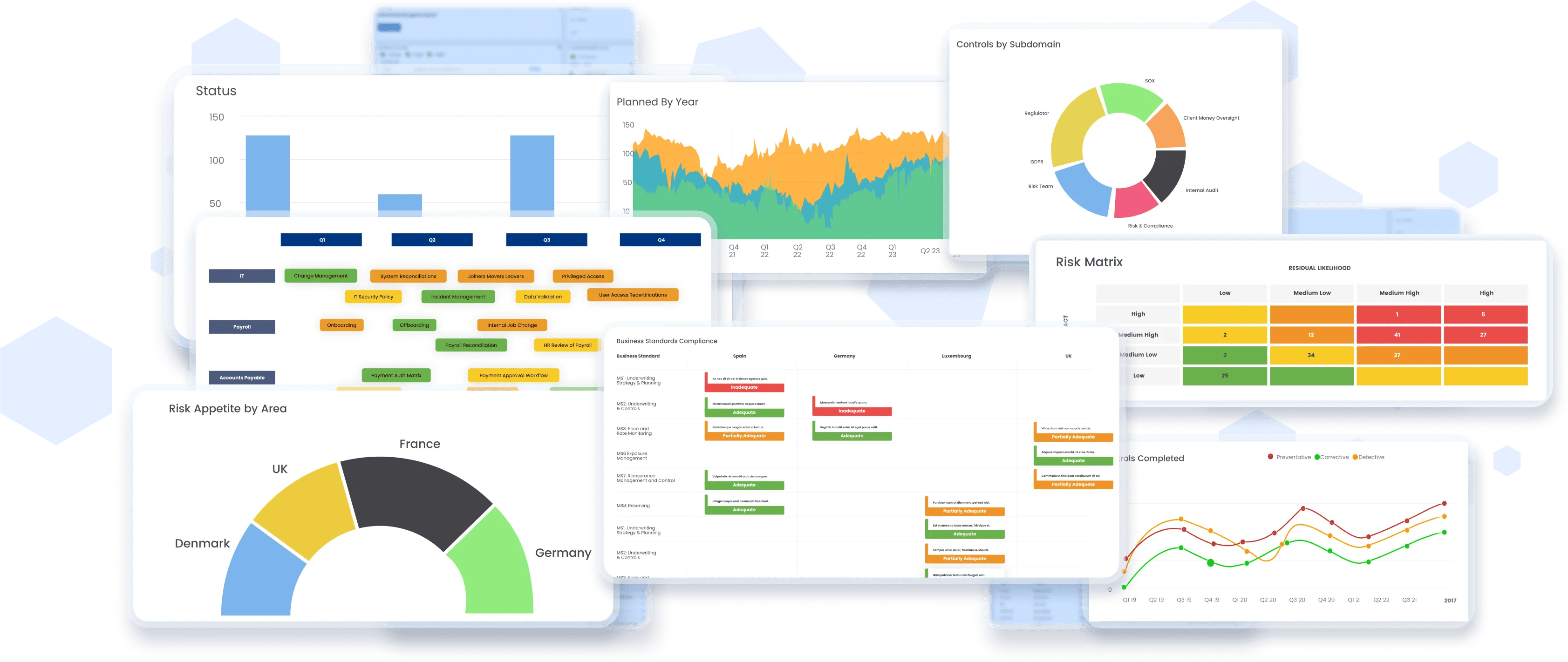Click Risk Matrix cell showing 34
Screen dimensions: 1568x662
[x=1311, y=355]
